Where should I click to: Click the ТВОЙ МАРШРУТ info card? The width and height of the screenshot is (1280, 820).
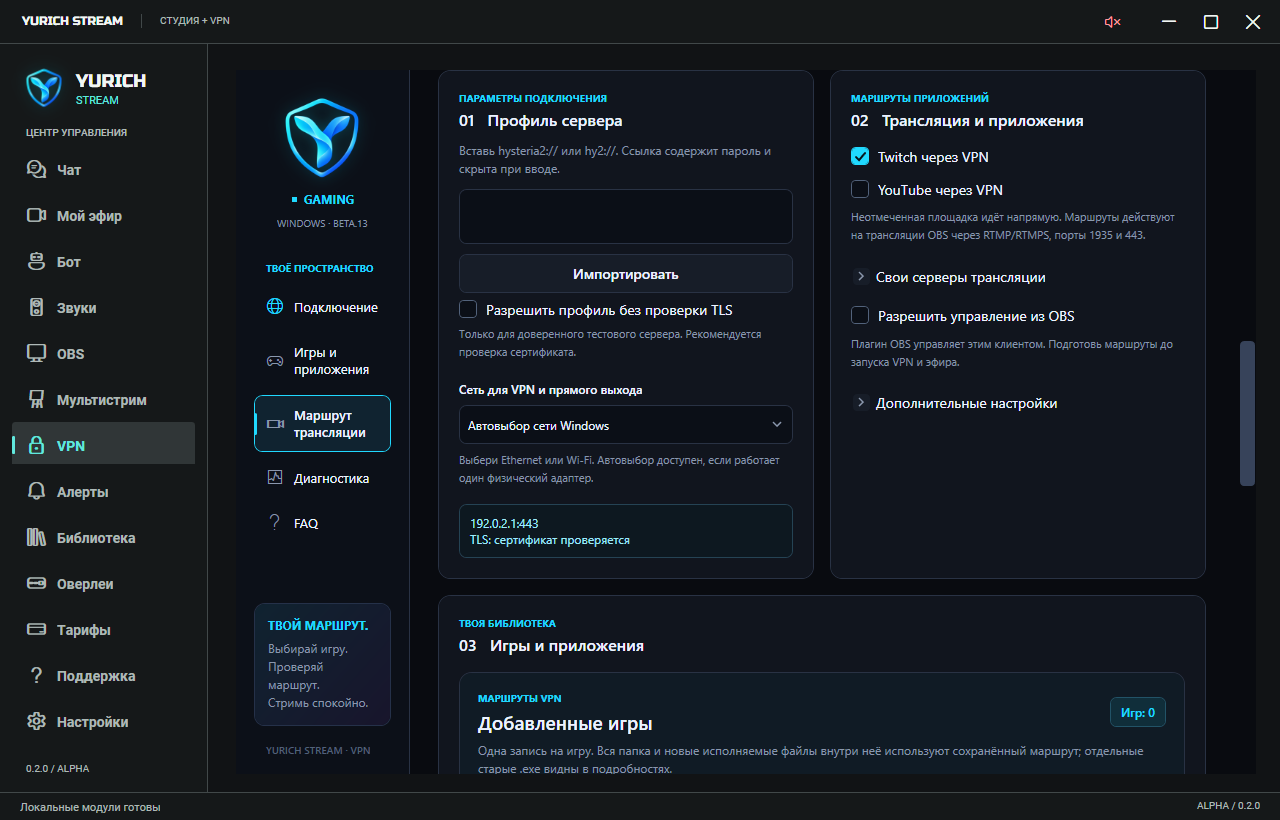point(322,664)
